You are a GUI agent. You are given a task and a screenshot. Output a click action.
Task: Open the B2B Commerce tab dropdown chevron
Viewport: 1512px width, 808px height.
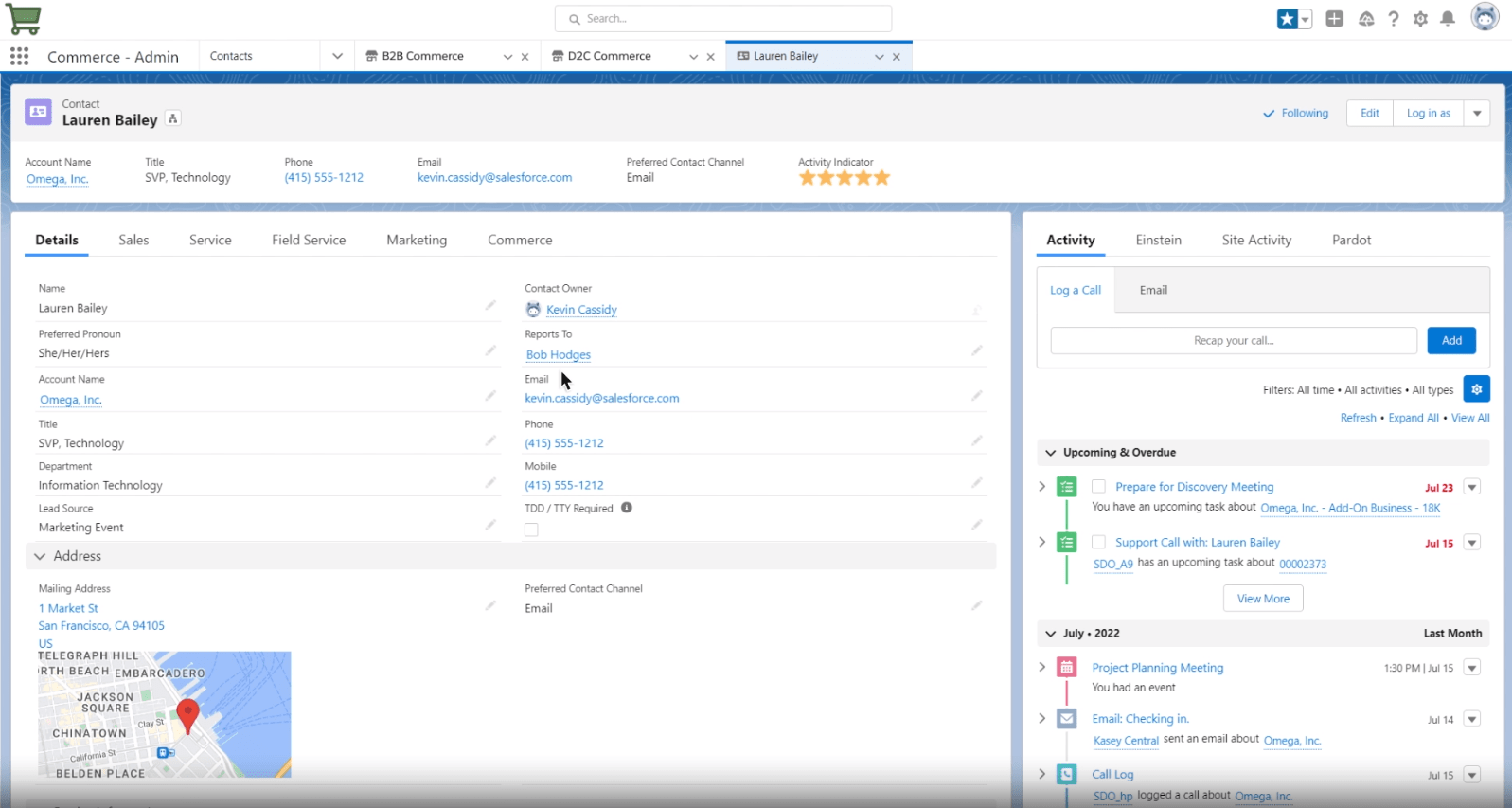click(507, 57)
